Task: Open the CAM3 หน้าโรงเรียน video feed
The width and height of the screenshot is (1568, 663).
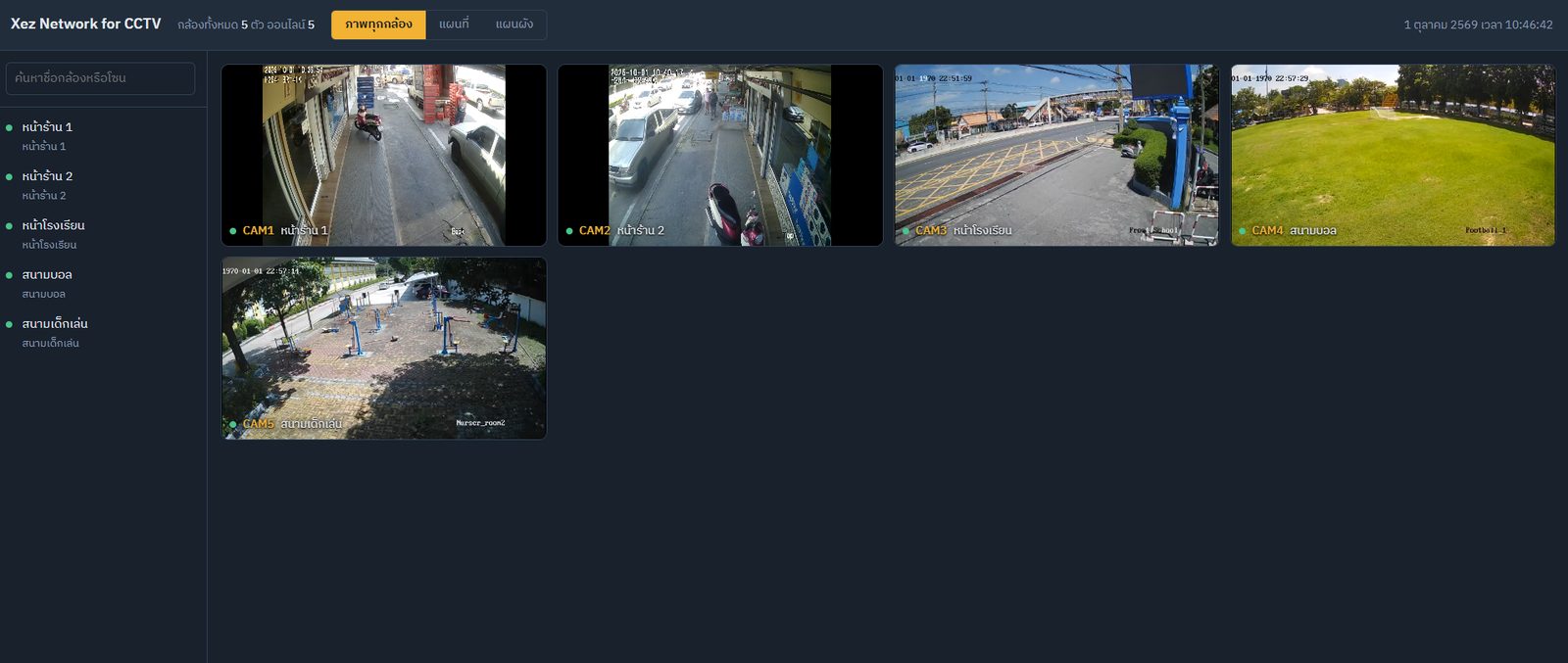Action: click(x=1056, y=156)
